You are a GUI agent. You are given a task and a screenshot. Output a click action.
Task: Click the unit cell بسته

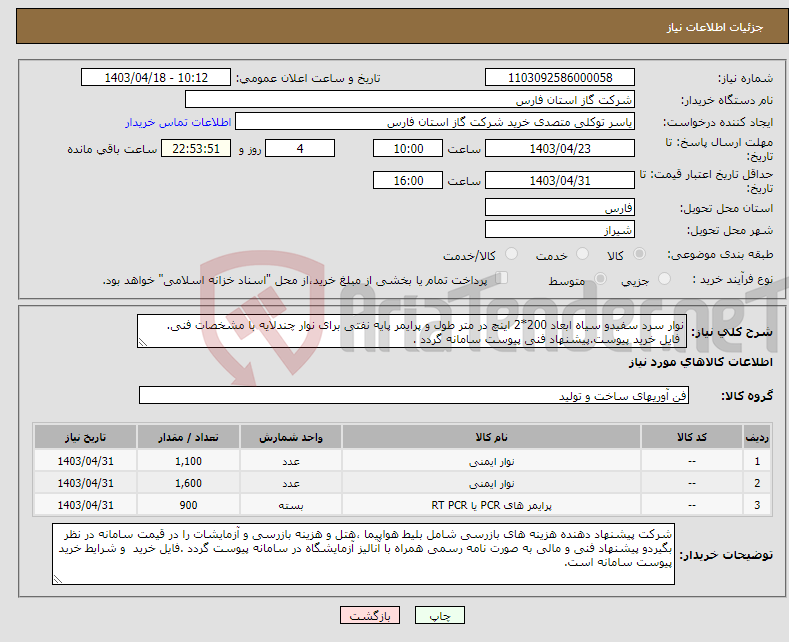[x=291, y=505]
